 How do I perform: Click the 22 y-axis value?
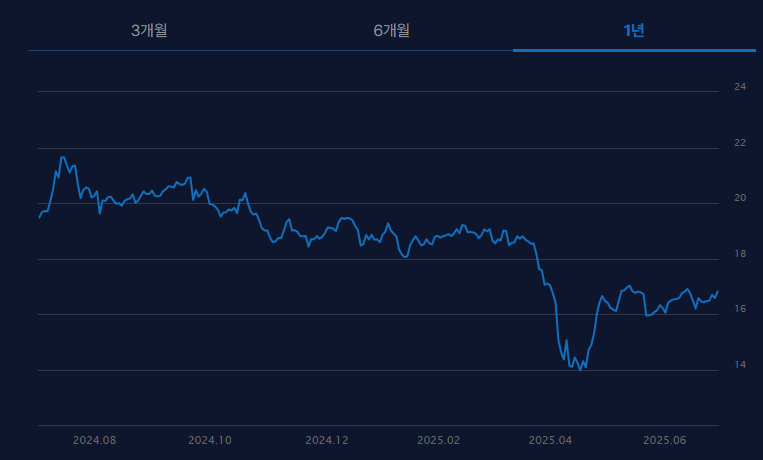tap(740, 143)
